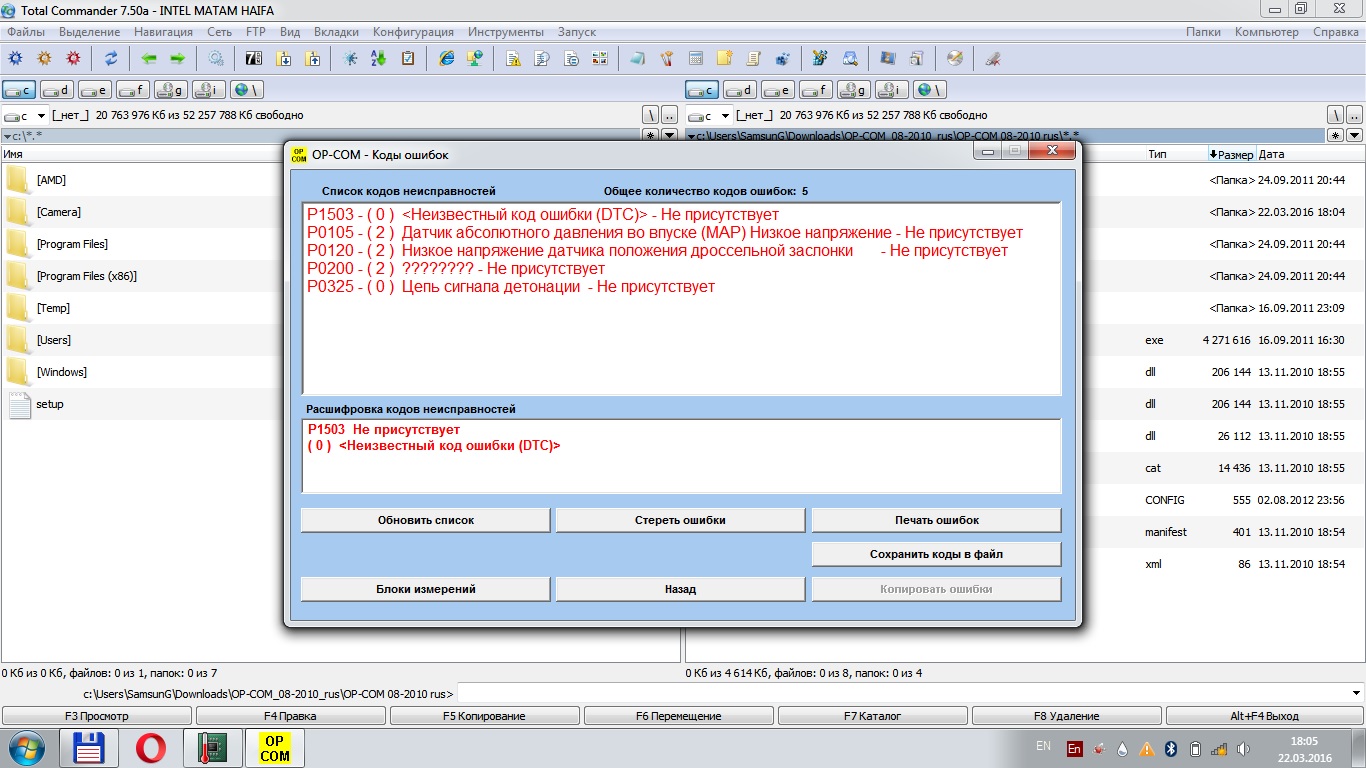Open Блоки измерений
1366x768 pixels.
(426, 589)
